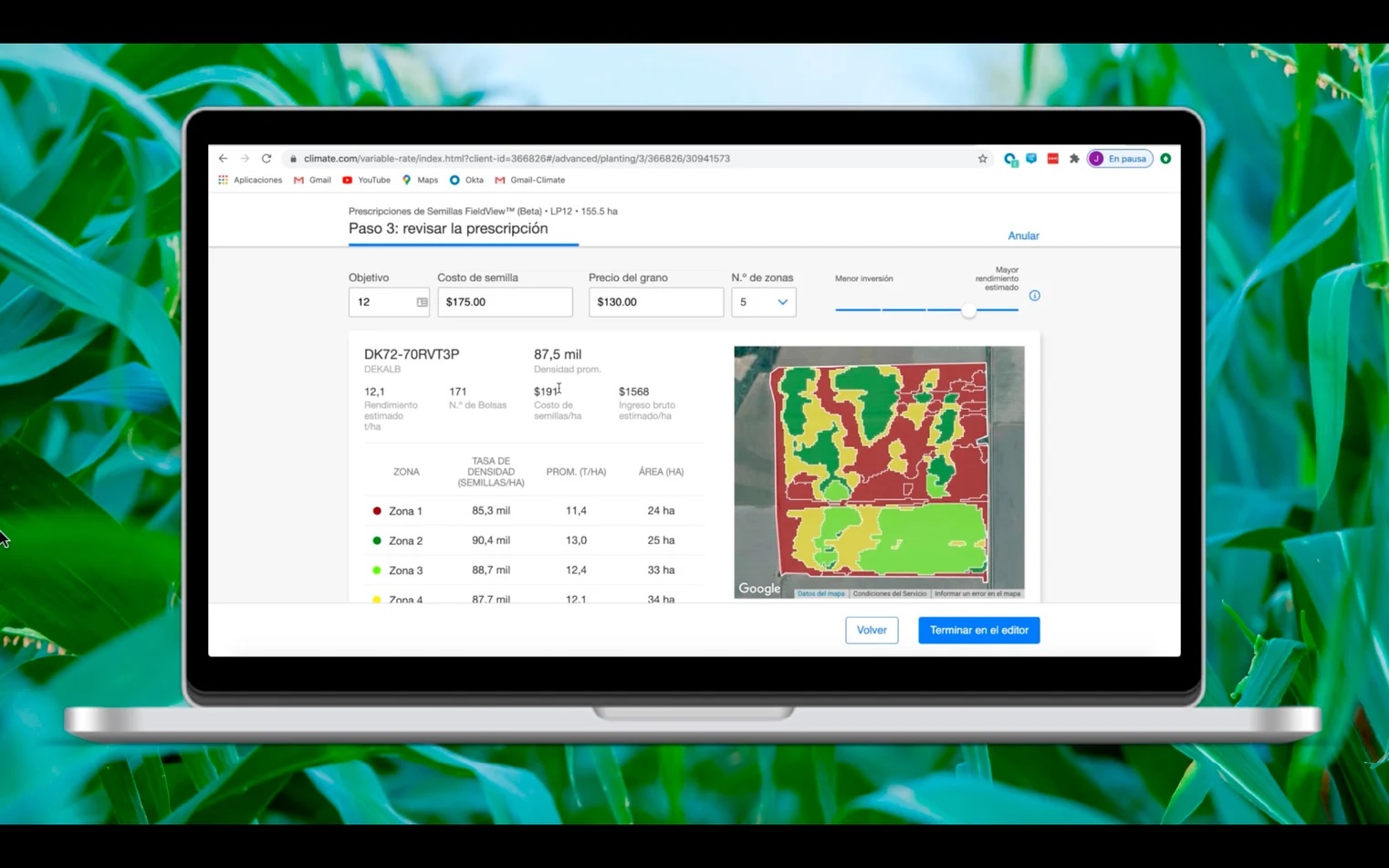Viewport: 1389px width, 868px height.
Task: Click the browser forward arrow
Action: [245, 158]
